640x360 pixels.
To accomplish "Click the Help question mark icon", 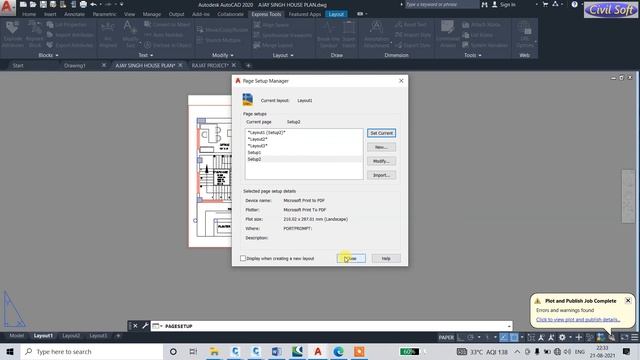I will [x=575, y=4].
